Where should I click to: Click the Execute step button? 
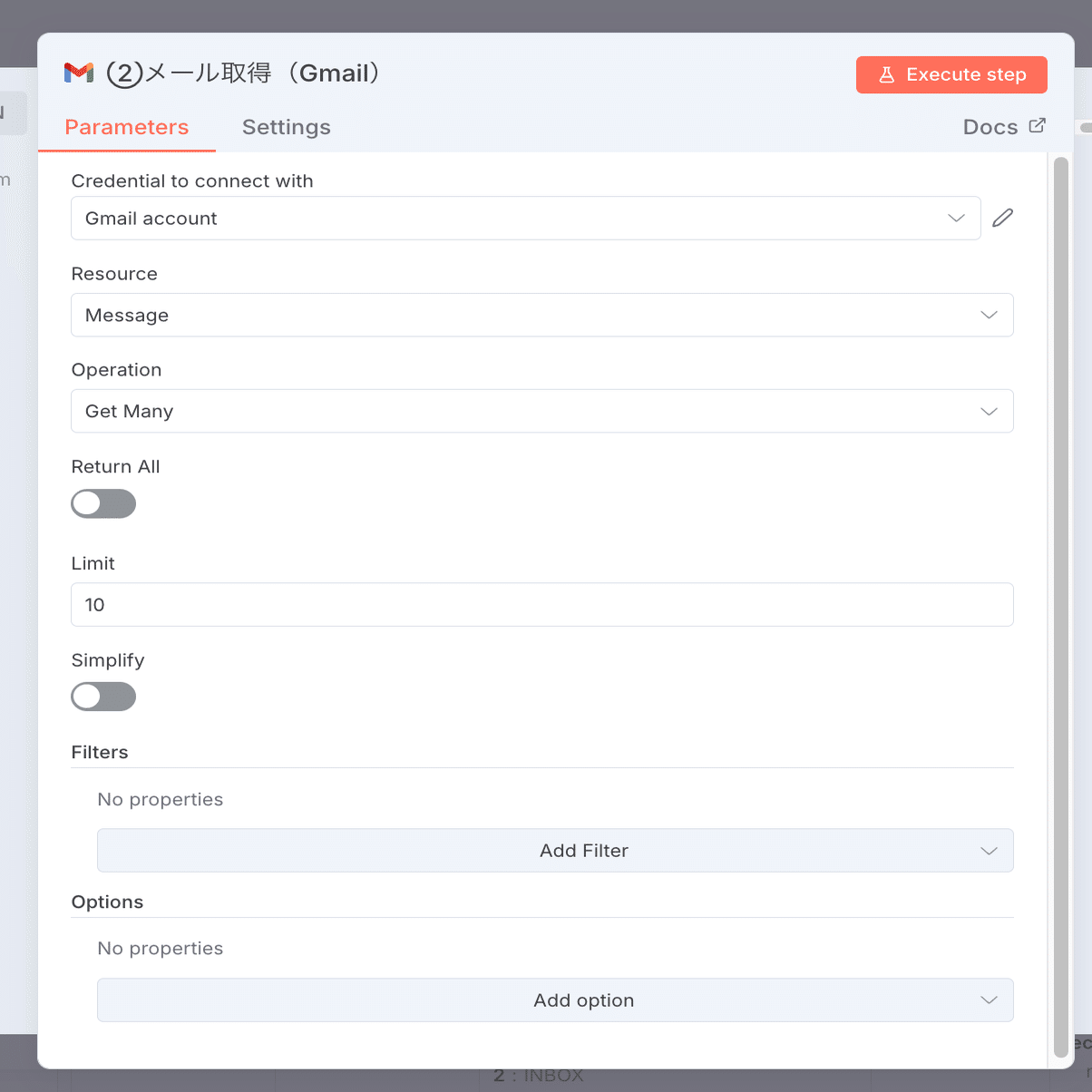point(951,75)
